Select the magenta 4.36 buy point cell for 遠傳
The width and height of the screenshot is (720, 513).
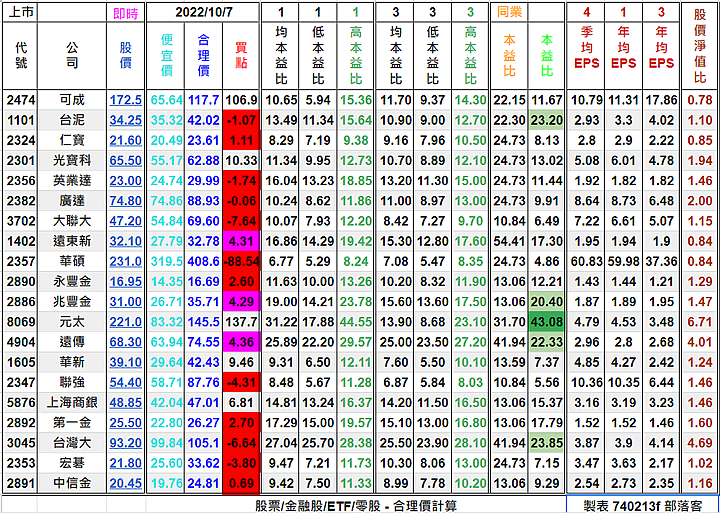241,342
